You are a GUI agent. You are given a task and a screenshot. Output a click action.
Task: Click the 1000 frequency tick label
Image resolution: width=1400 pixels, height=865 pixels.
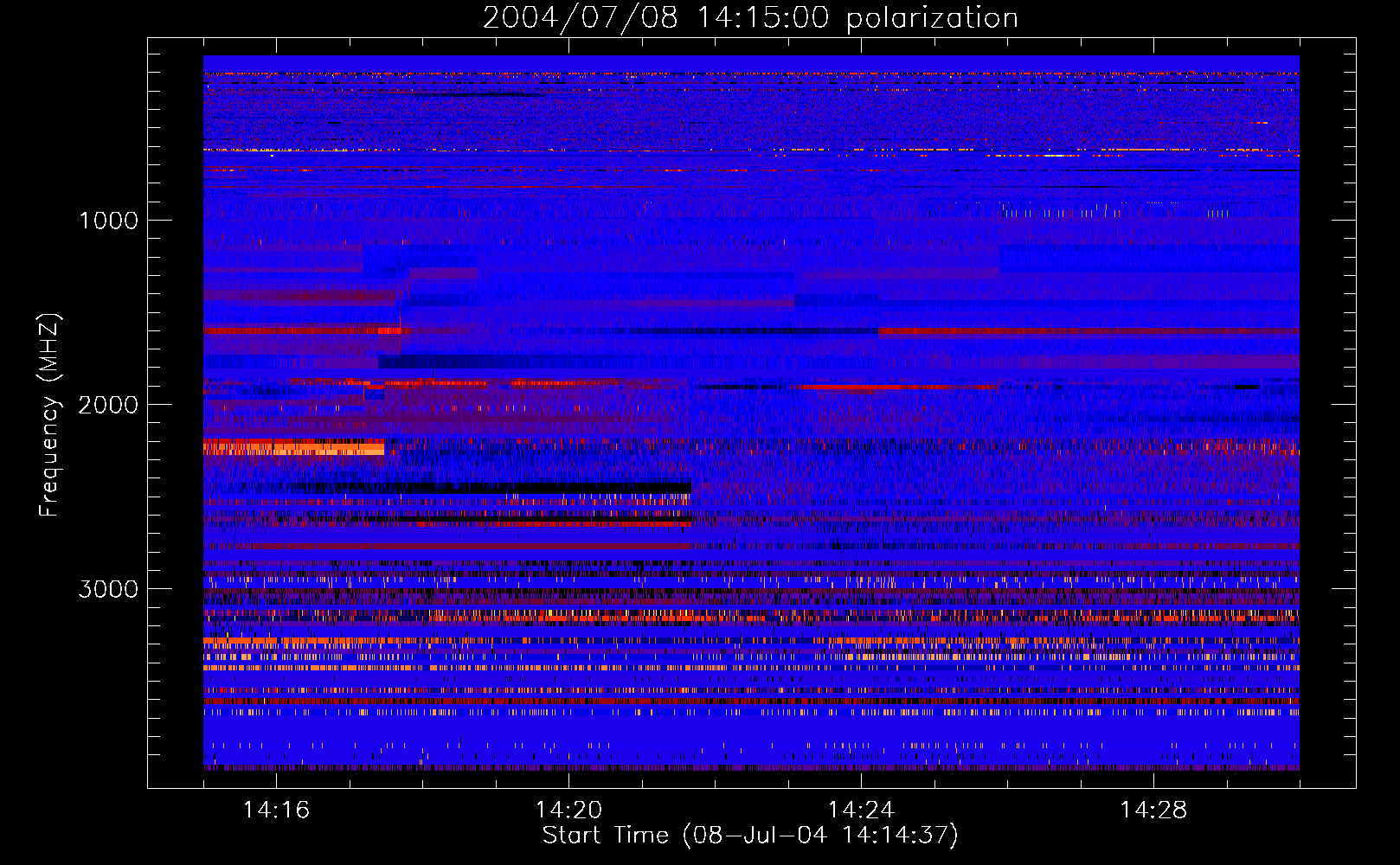coord(108,221)
